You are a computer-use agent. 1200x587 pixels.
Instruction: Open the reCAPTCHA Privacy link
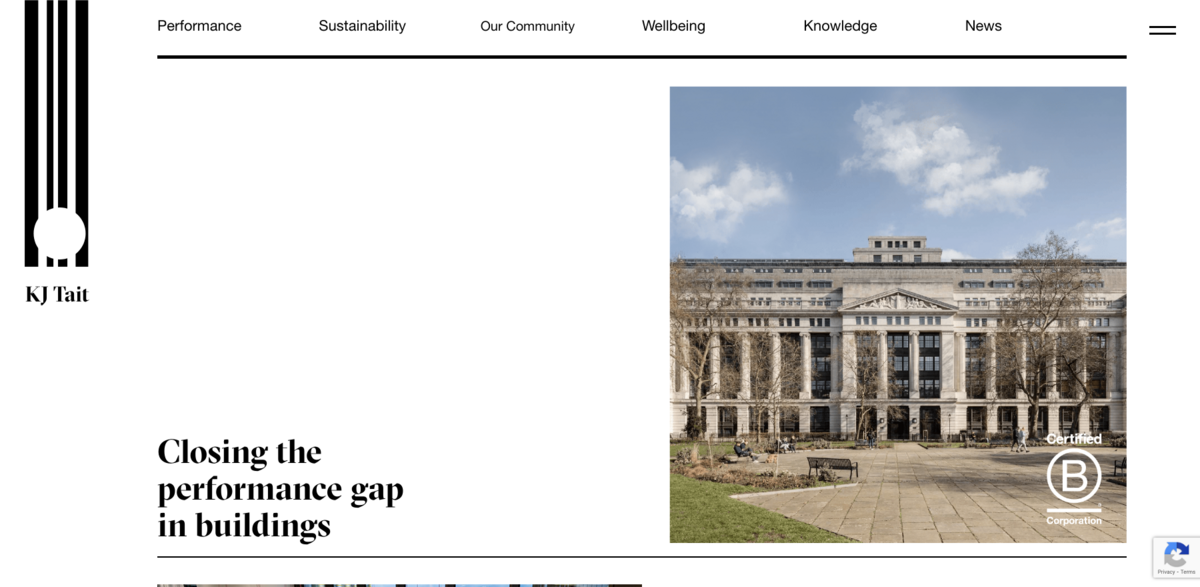pyautogui.click(x=1166, y=572)
